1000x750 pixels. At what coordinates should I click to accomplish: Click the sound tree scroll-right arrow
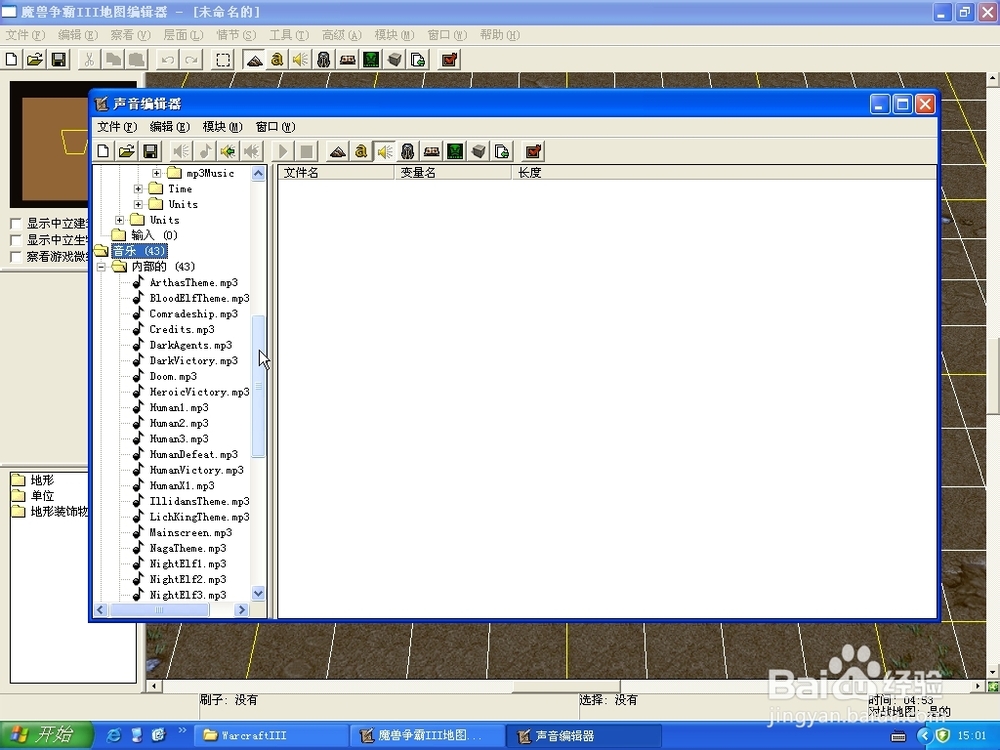pyautogui.click(x=241, y=610)
